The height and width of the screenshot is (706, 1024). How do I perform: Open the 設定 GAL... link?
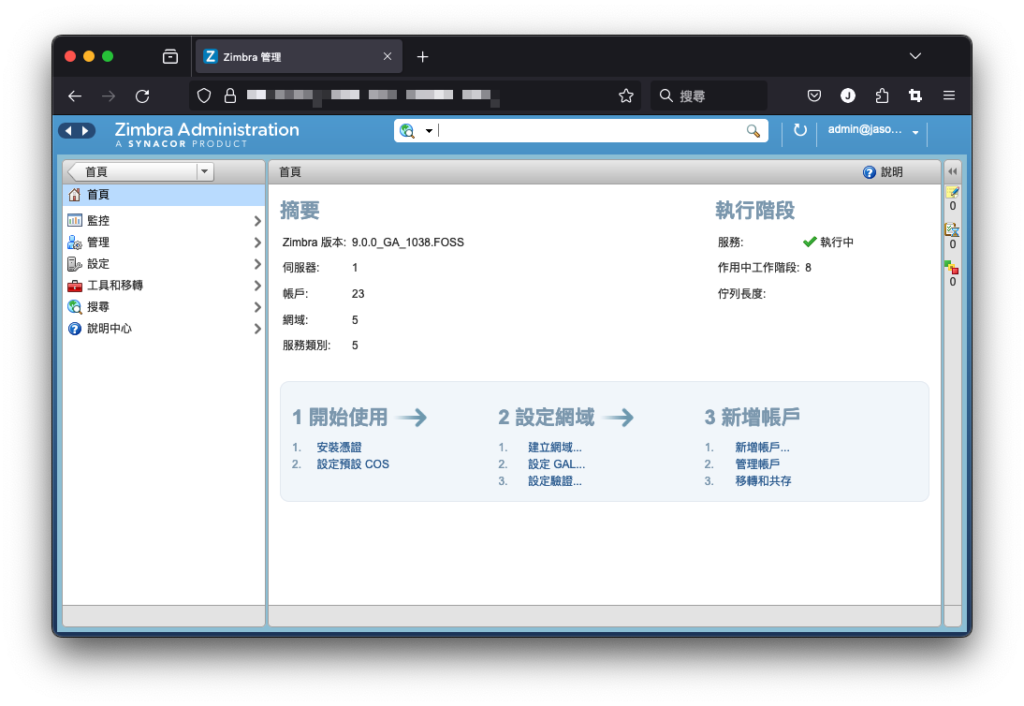556,464
